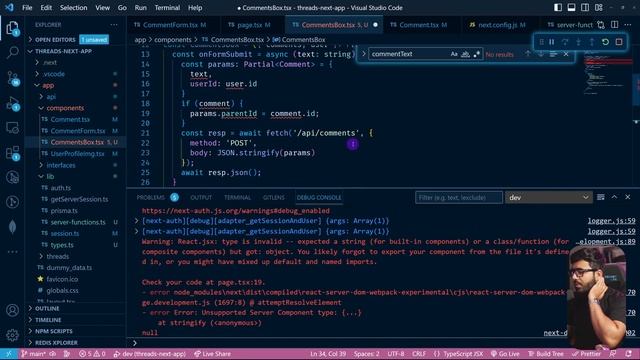Image resolution: width=640 pixels, height=360 pixels.
Task: Open prisma.ts file in explorer
Action: tap(64, 211)
